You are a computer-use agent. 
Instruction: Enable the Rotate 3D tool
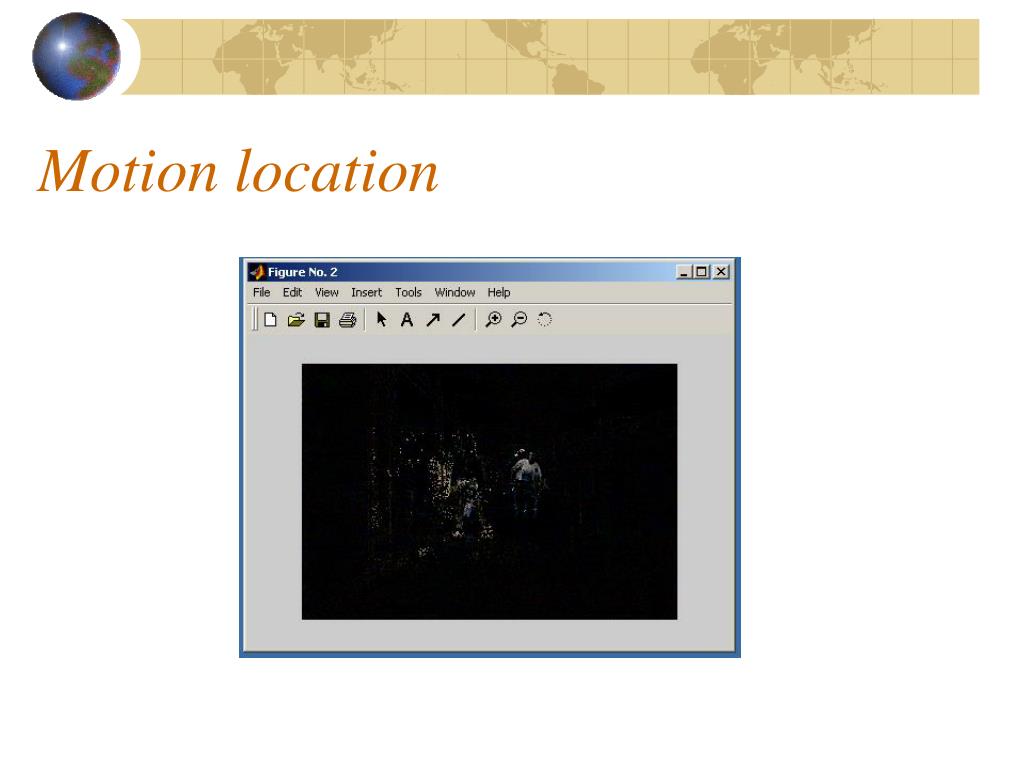(545, 319)
